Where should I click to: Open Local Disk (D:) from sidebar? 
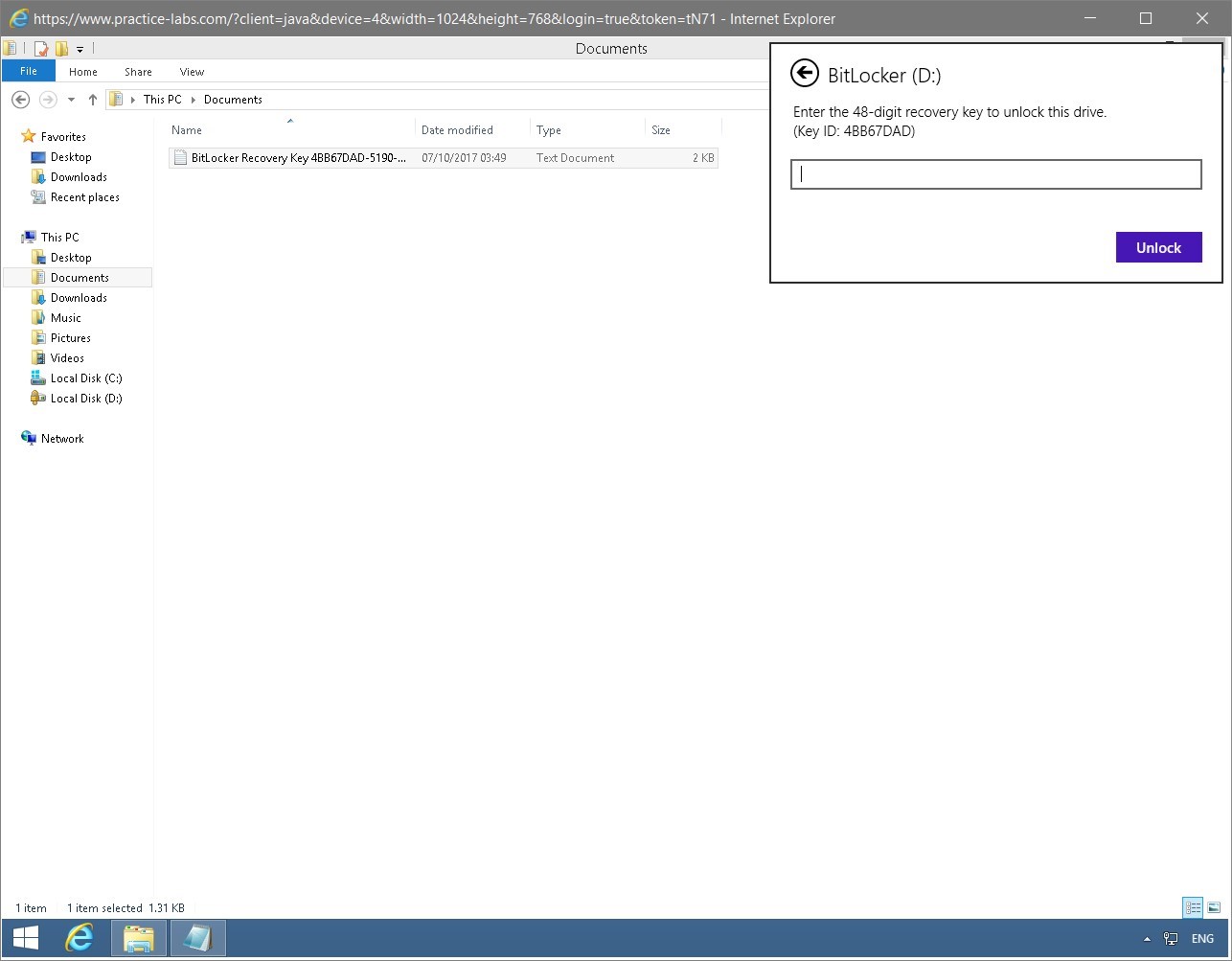tap(84, 398)
